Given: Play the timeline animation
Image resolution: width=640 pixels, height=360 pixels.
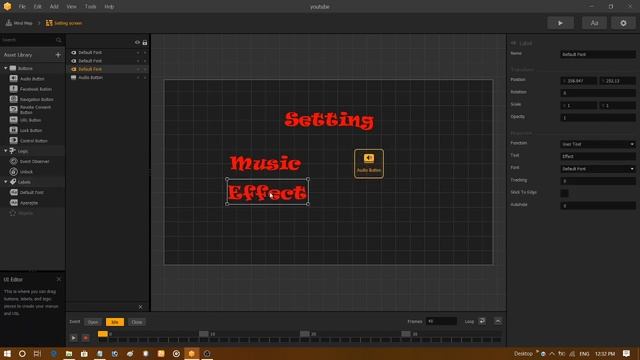Looking at the screenshot, I should [73, 338].
